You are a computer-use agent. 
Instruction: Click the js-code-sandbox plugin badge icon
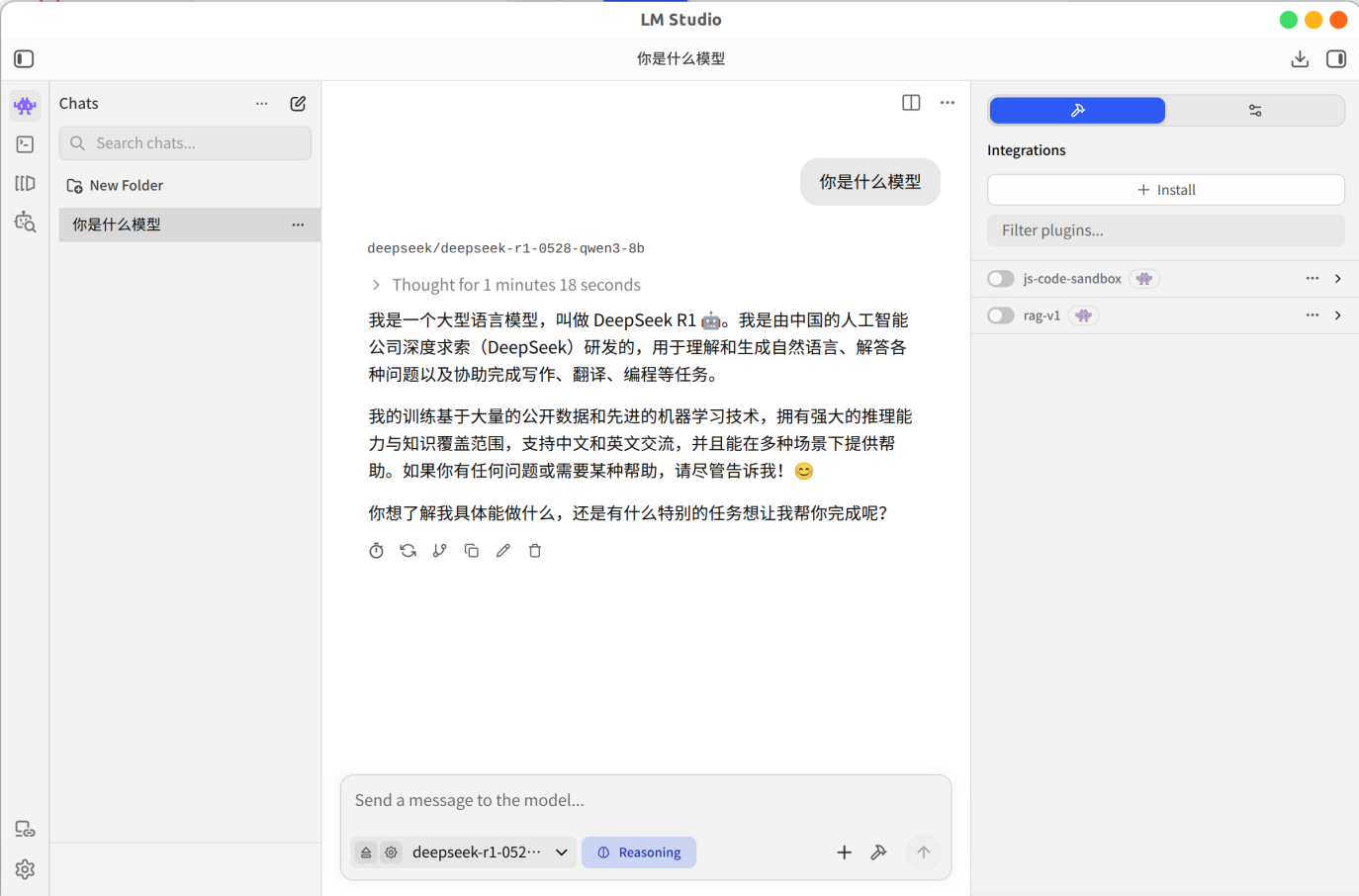1144,279
